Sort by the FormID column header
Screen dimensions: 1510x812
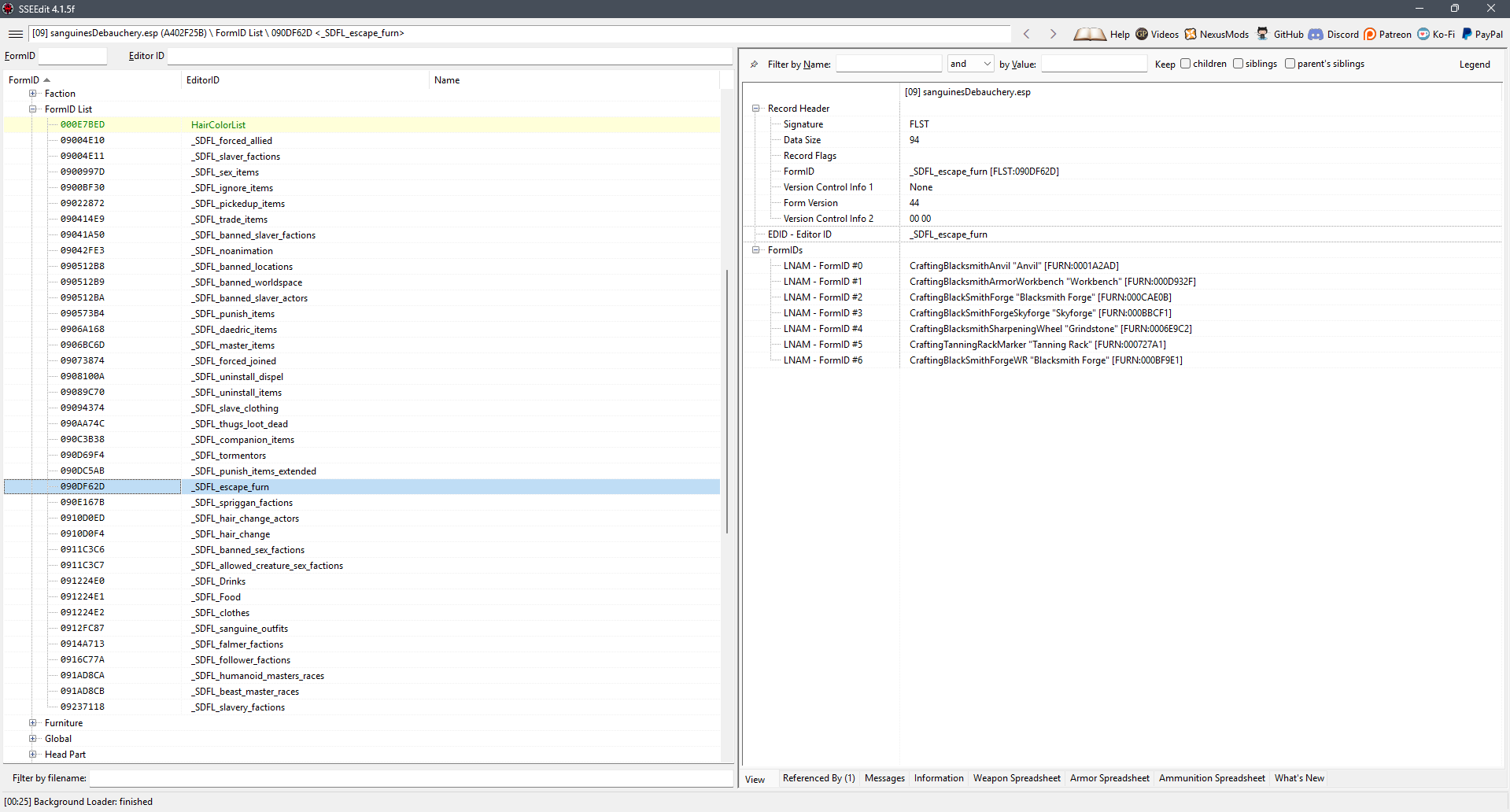92,80
